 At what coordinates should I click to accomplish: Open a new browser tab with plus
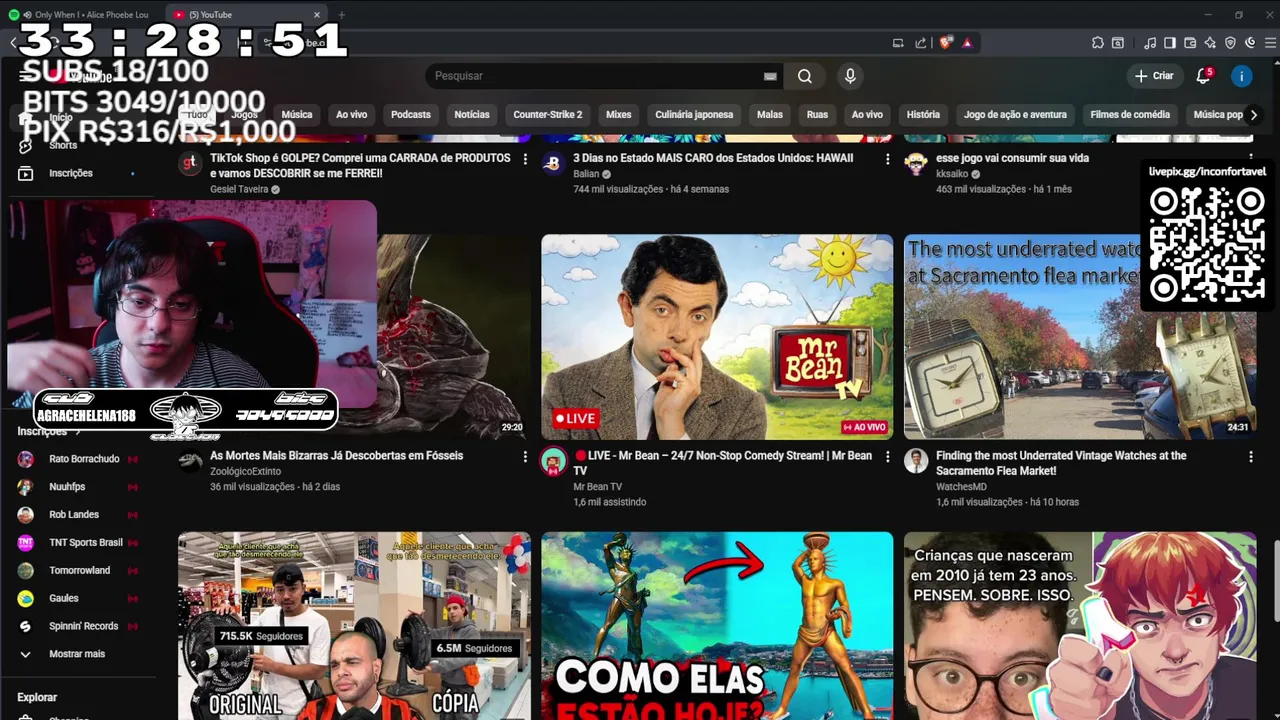341,15
